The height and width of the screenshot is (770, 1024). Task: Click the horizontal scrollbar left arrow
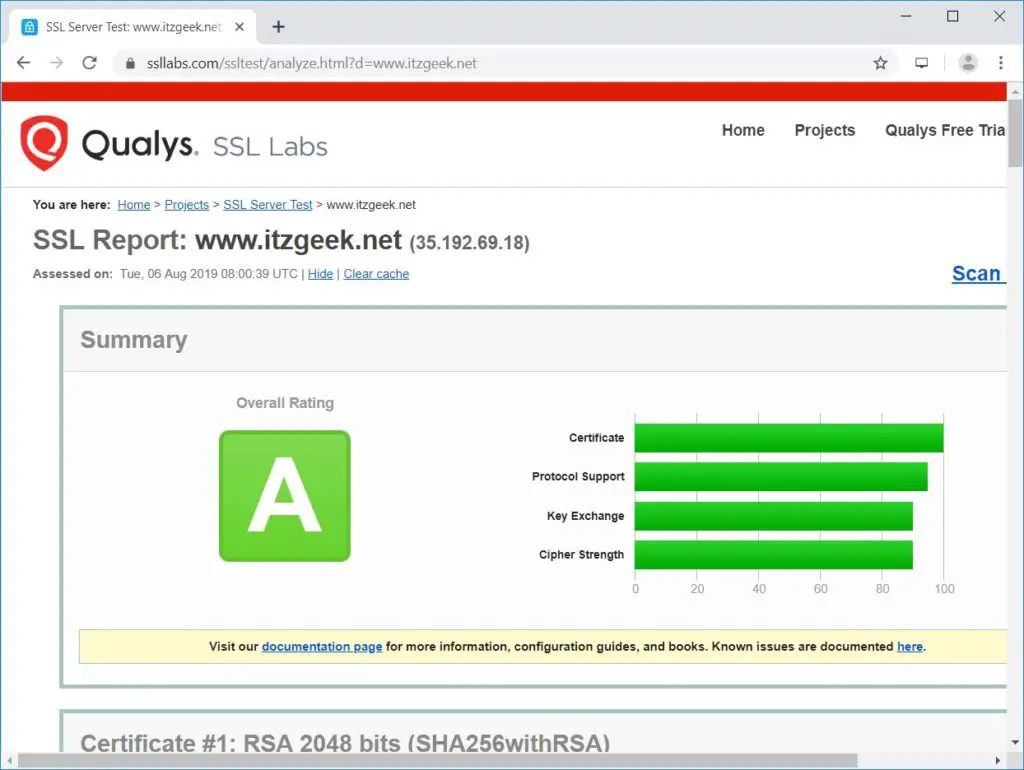coord(9,761)
